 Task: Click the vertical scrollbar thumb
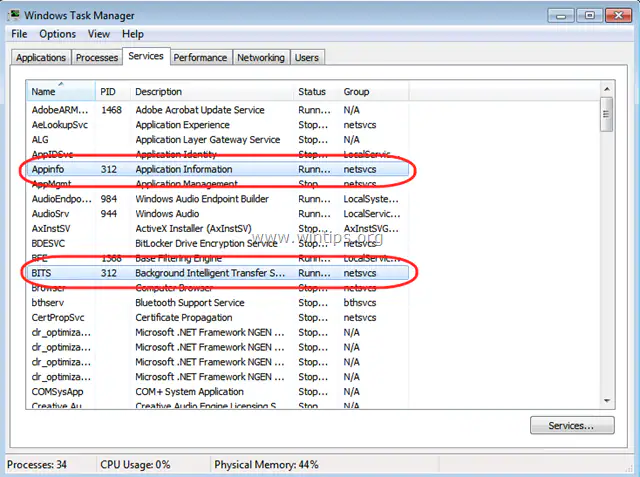click(607, 114)
